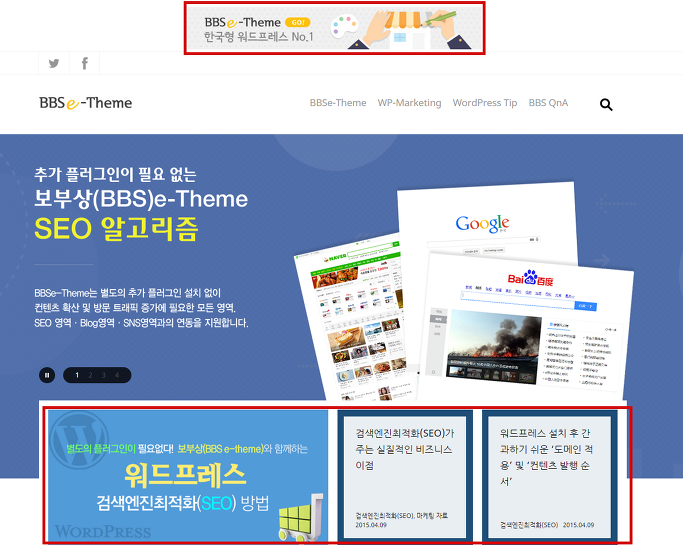This screenshot has height=545, width=683.
Task: Switch to slide 3 in pager
Action: pos(104,375)
